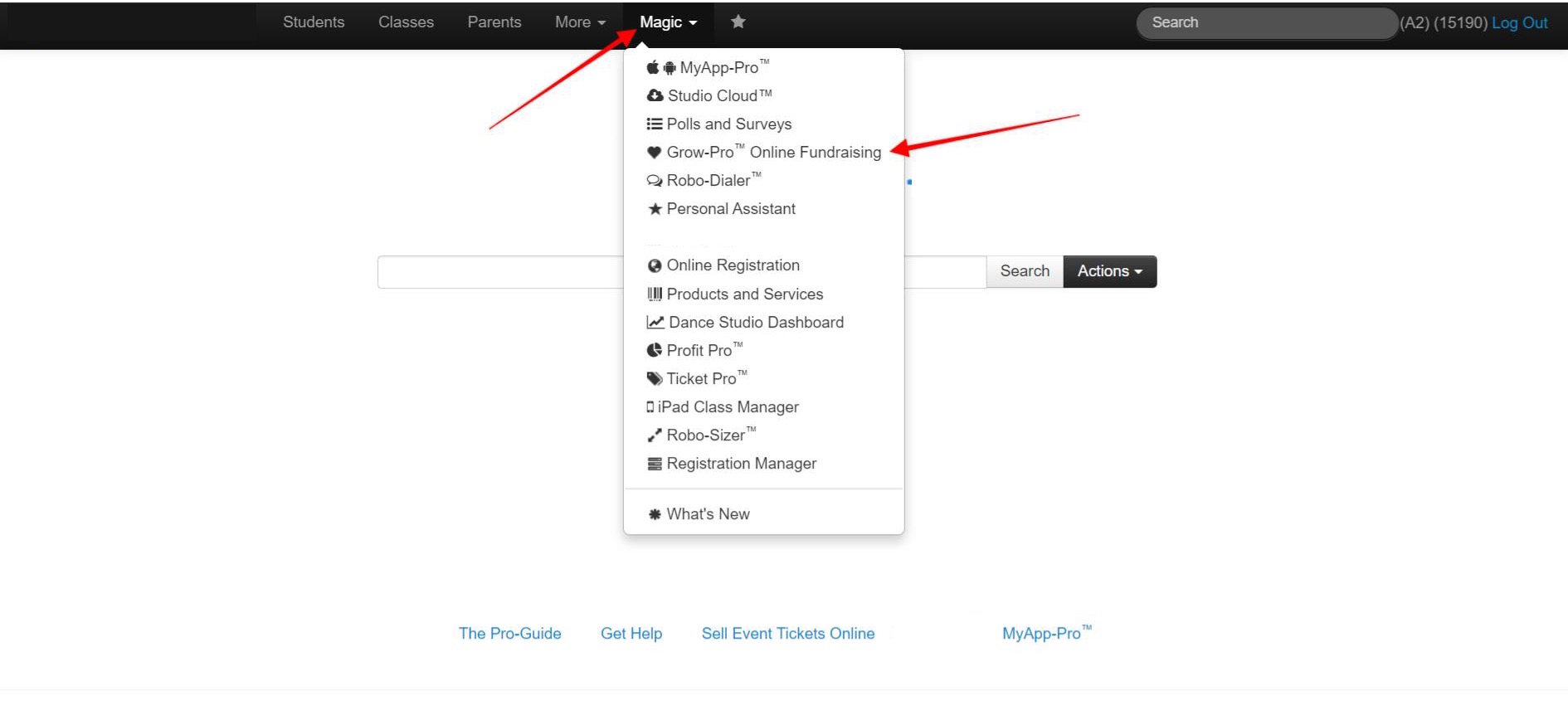This screenshot has width=1568, height=710.
Task: Click the cloud icon beside Studio Cloud
Action: pos(655,95)
